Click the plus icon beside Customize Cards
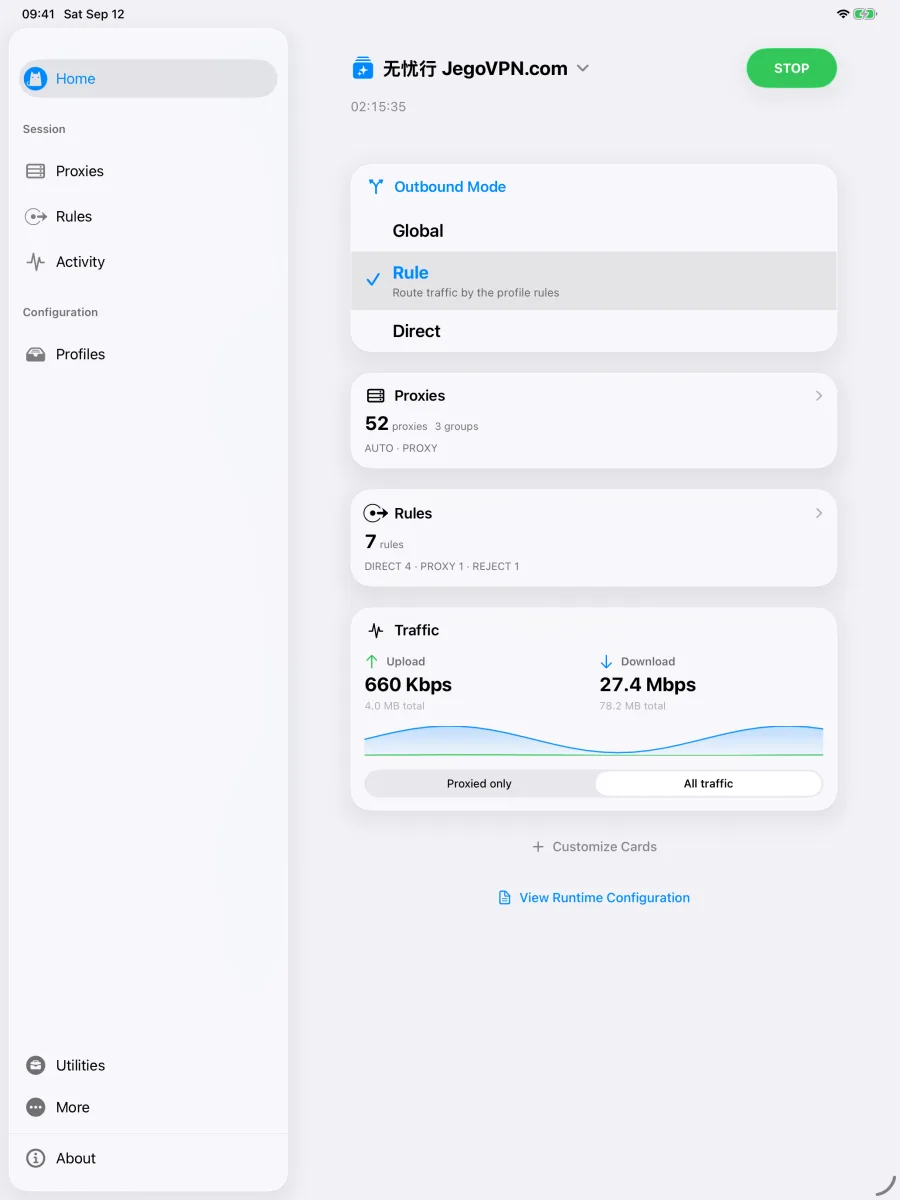The image size is (900, 1200). click(538, 846)
